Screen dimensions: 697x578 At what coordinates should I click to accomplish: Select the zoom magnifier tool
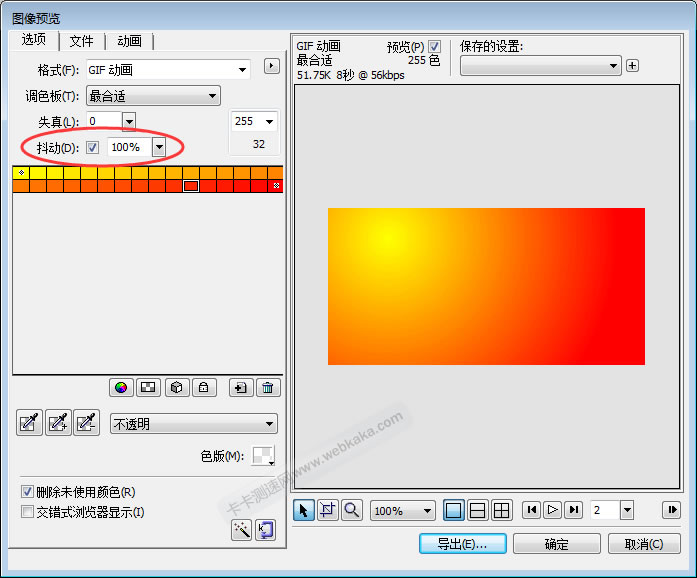[352, 510]
